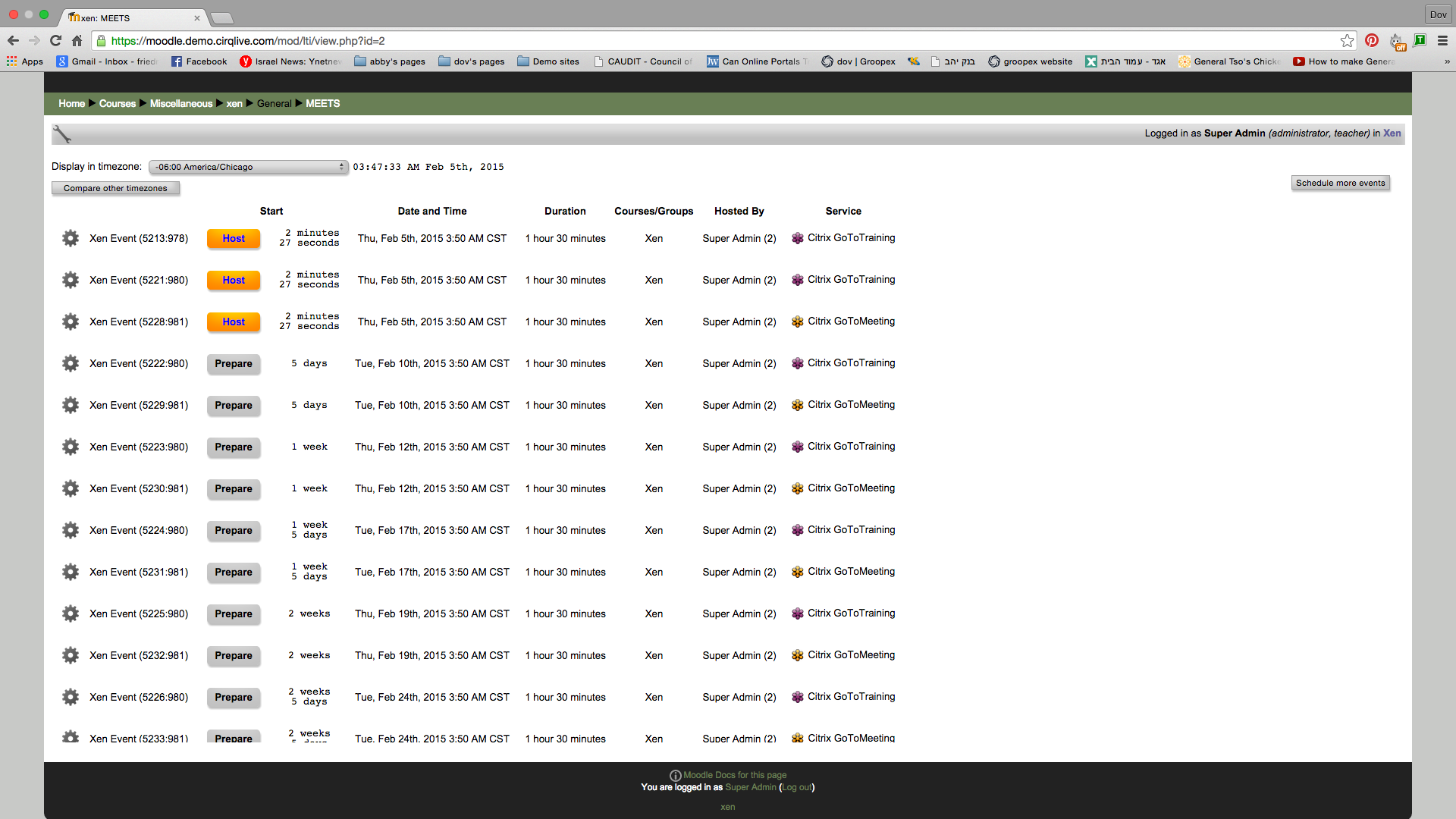Bookmark page with star icon
Screen dimensions: 1456x819
(1347, 41)
